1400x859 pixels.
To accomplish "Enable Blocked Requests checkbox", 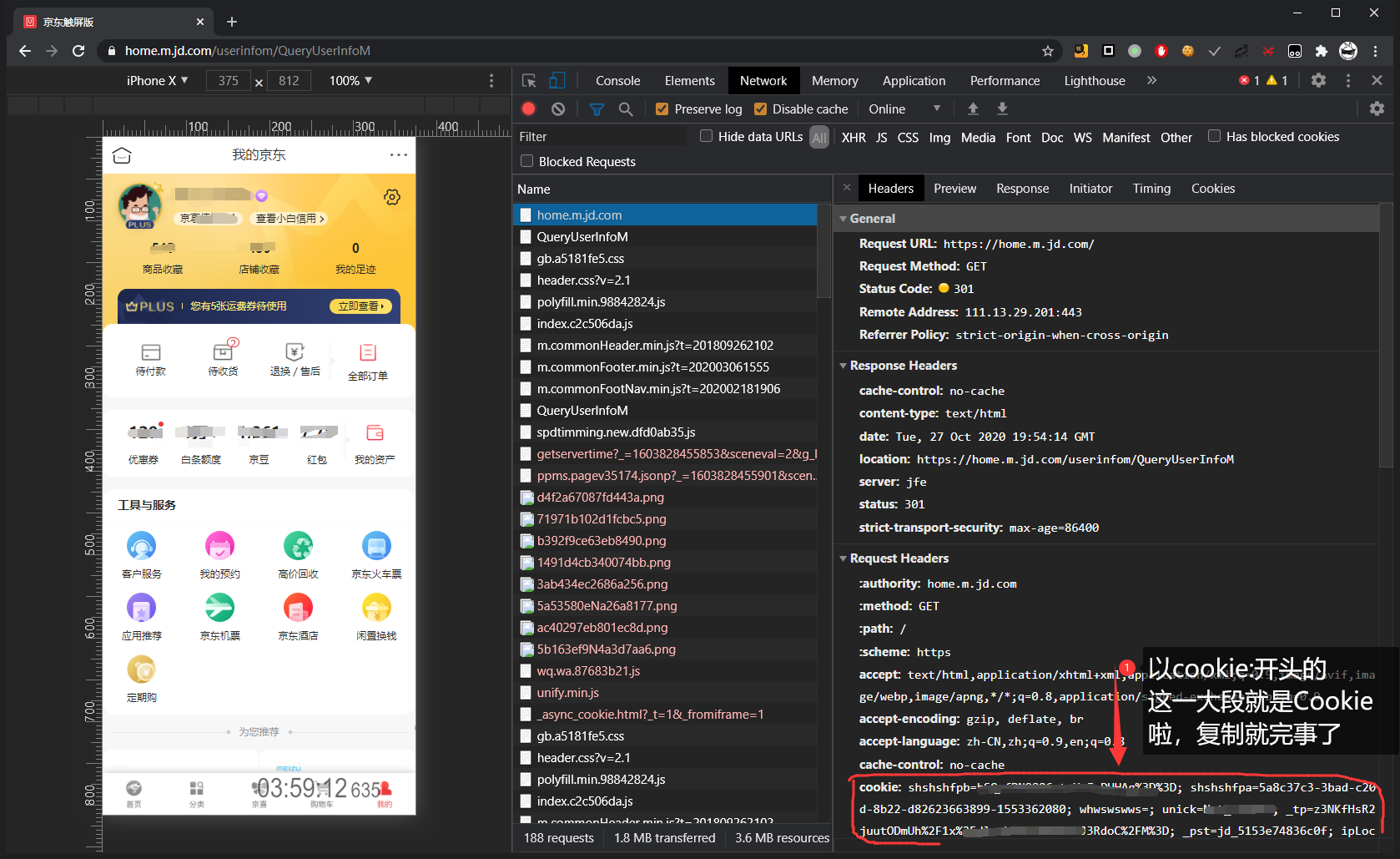I will [x=526, y=161].
